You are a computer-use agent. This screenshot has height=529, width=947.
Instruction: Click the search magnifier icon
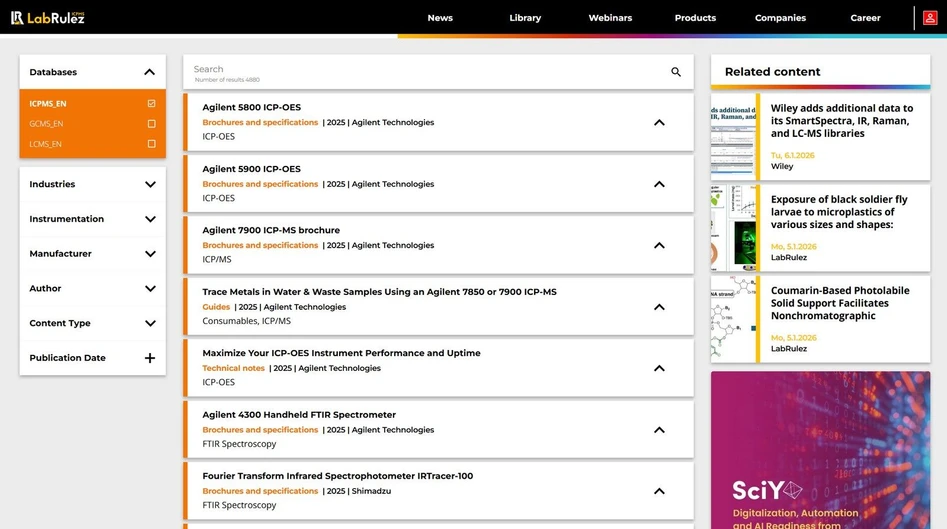pyautogui.click(x=676, y=72)
